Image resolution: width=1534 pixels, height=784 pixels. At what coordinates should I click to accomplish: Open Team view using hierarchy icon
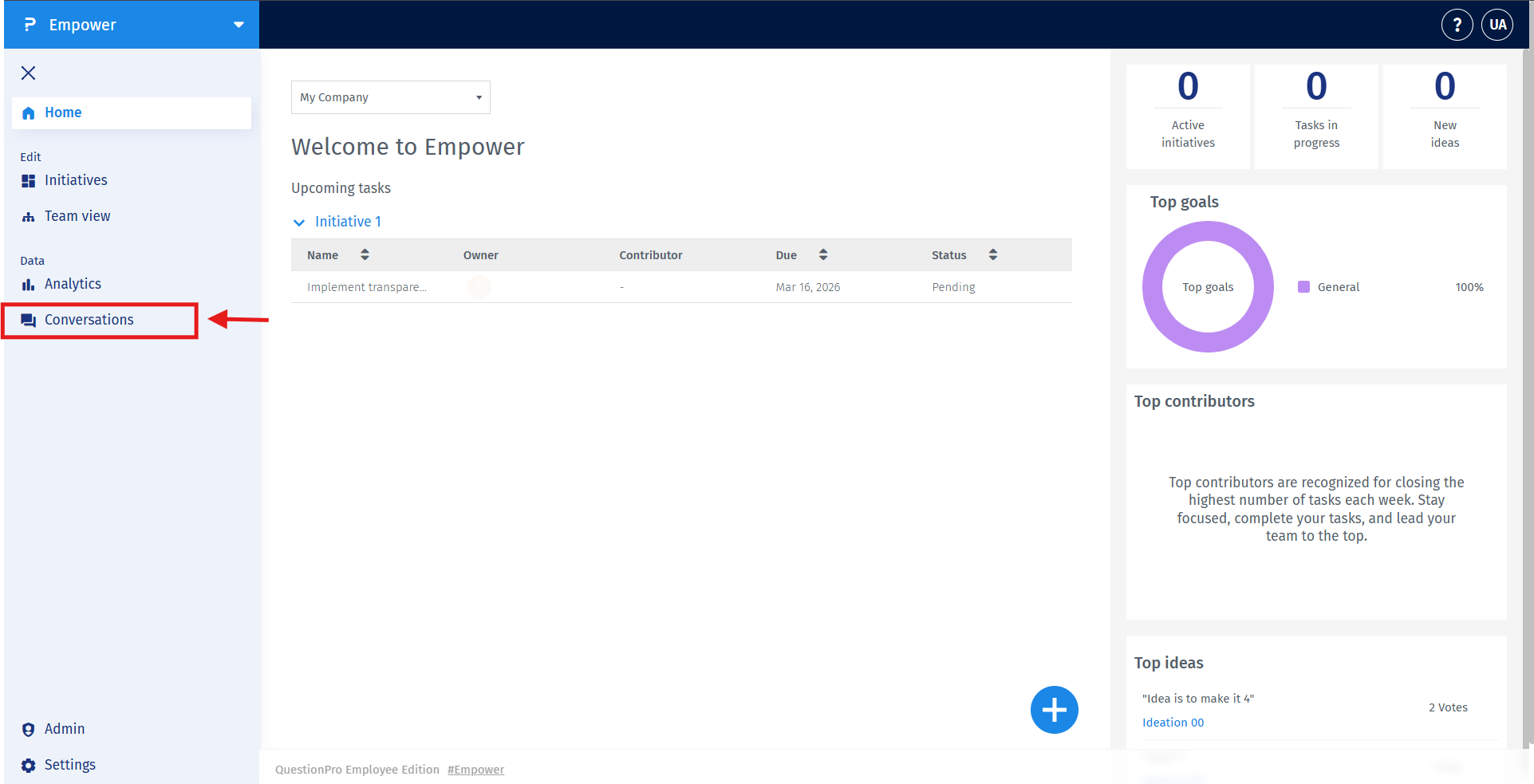click(x=29, y=215)
